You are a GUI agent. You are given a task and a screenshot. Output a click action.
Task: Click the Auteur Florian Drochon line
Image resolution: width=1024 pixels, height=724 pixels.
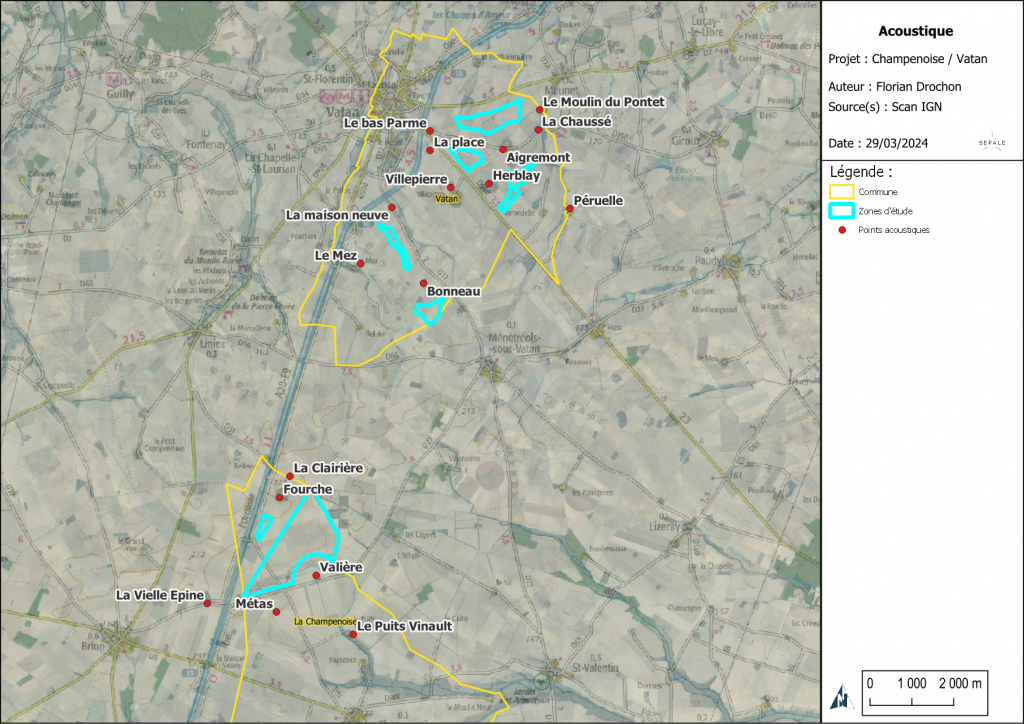tap(895, 87)
